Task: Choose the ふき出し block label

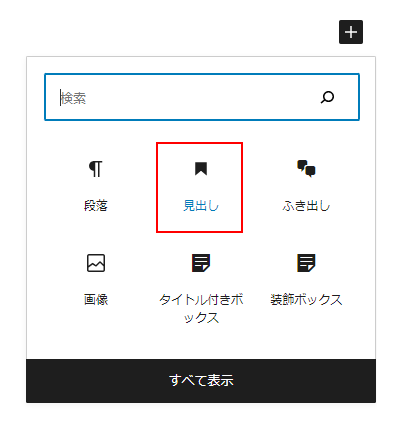Action: pos(306,206)
